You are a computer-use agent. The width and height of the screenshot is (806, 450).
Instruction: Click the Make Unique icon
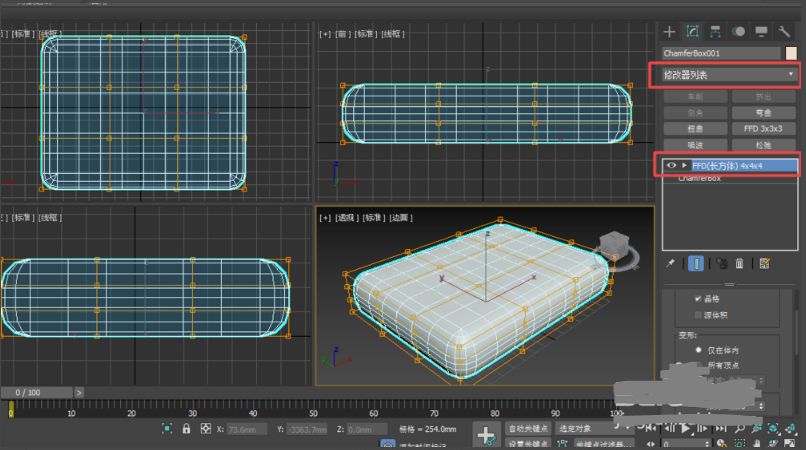[722, 263]
